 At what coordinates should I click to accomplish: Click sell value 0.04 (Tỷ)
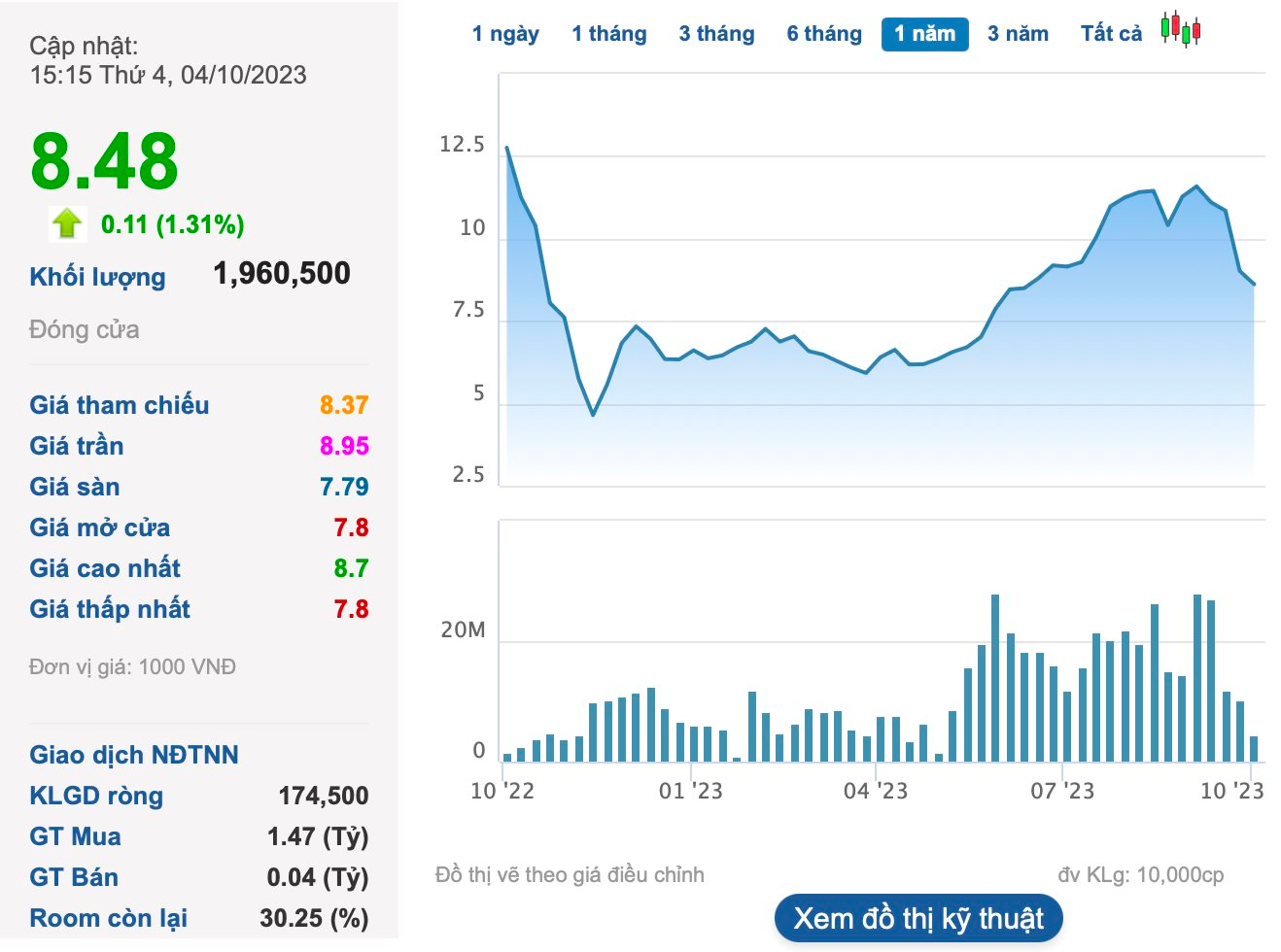[318, 877]
